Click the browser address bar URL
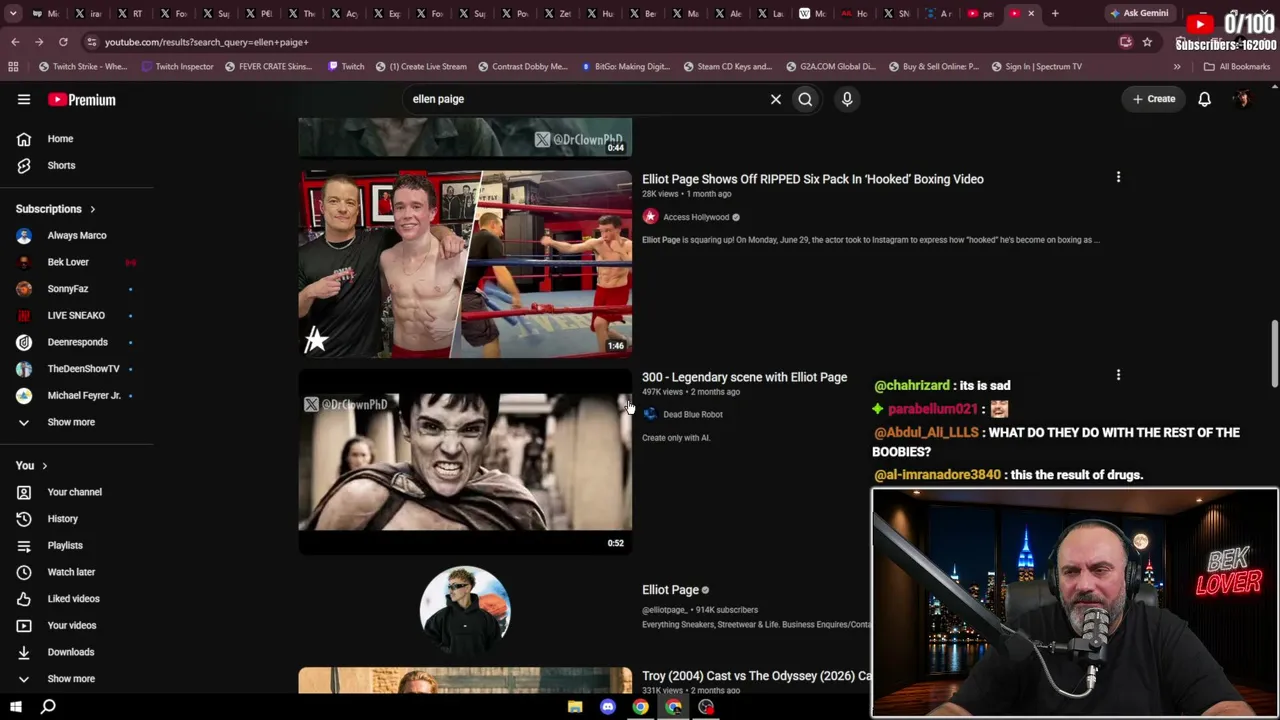1280x720 pixels. pyautogui.click(x=206, y=42)
